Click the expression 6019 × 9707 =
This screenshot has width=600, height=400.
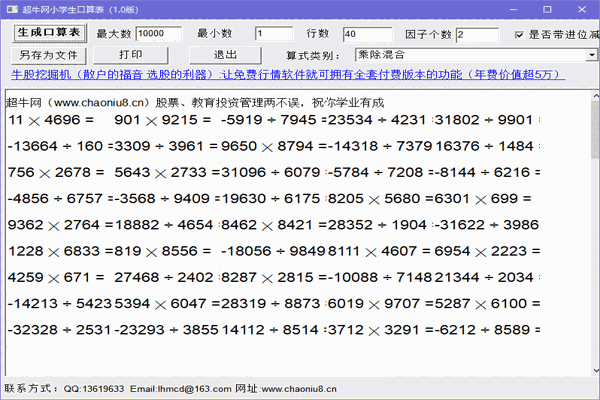click(381, 304)
